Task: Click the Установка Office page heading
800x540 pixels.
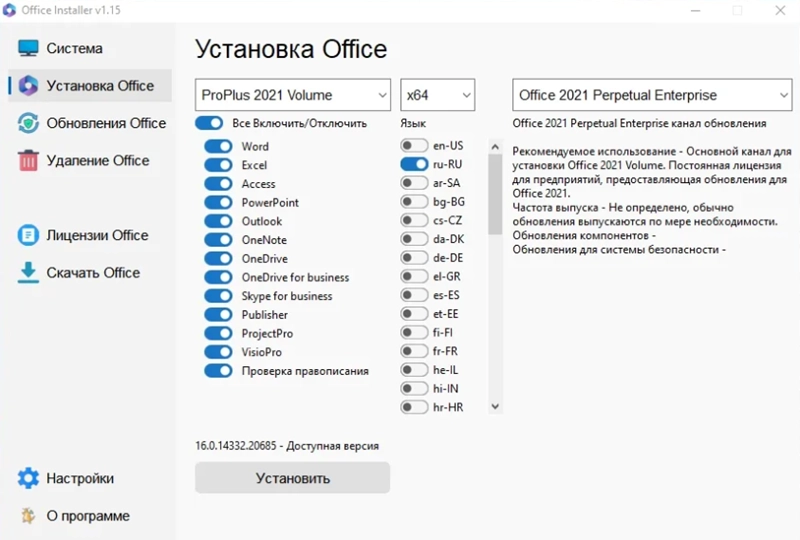Action: click(291, 50)
